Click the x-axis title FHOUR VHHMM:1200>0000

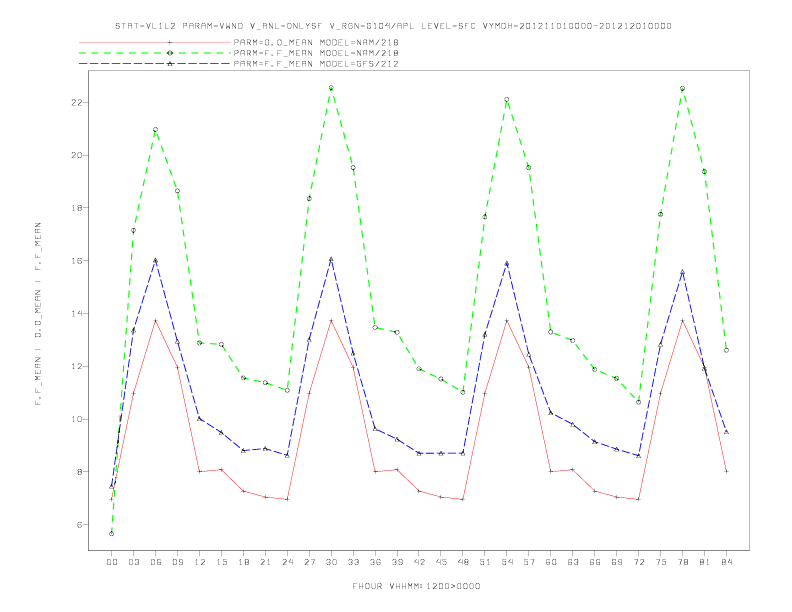[416, 586]
